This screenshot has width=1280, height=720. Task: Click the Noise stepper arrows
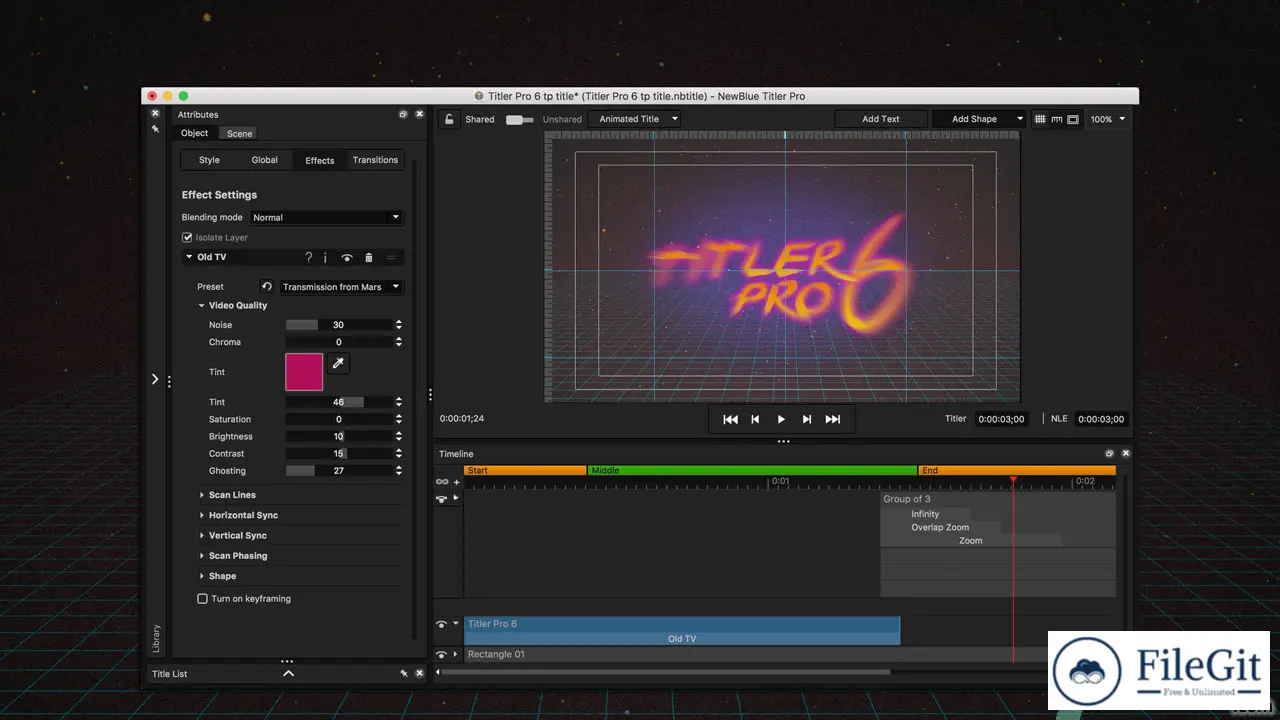pyautogui.click(x=399, y=325)
